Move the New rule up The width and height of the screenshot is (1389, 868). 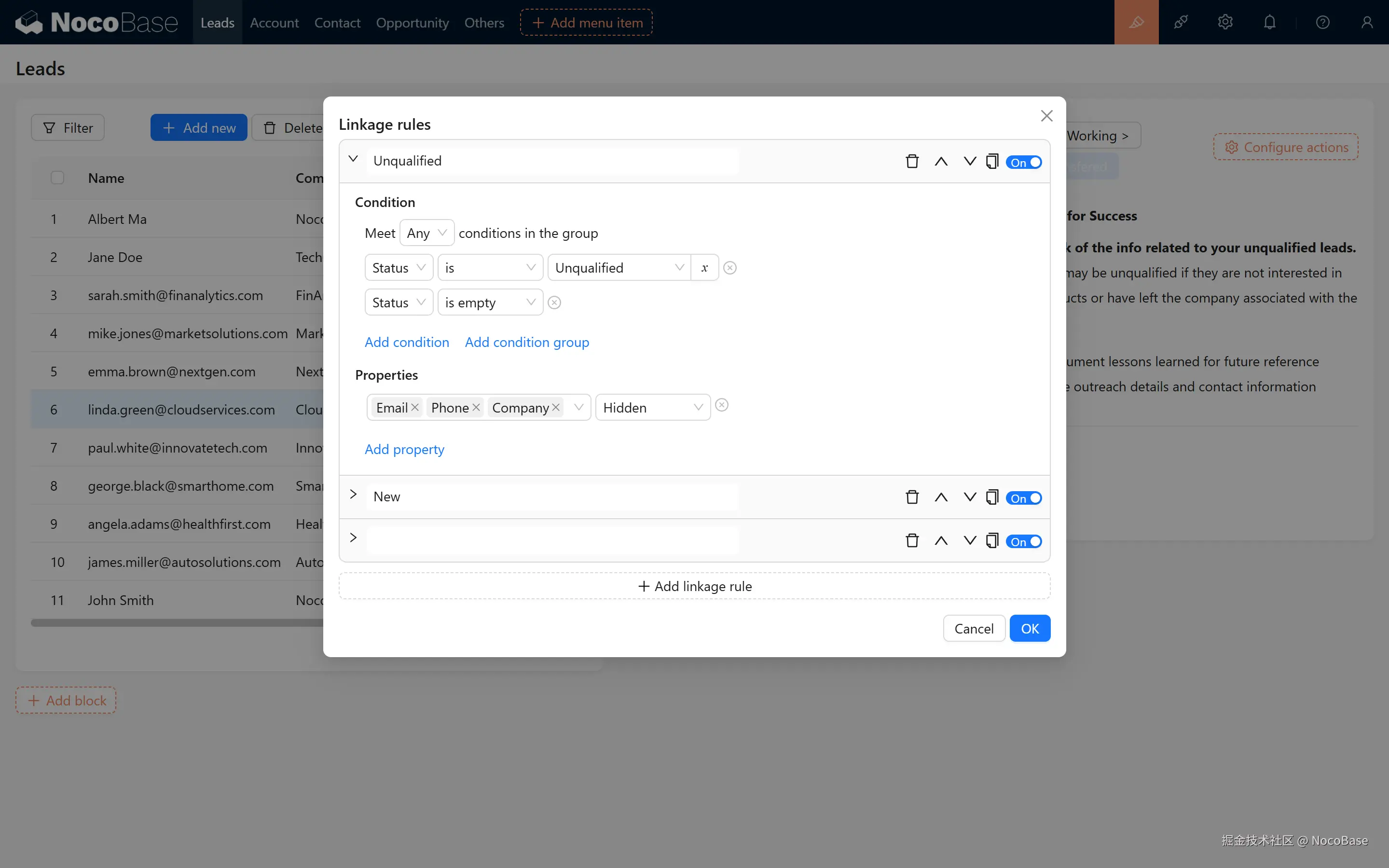pyautogui.click(x=941, y=497)
